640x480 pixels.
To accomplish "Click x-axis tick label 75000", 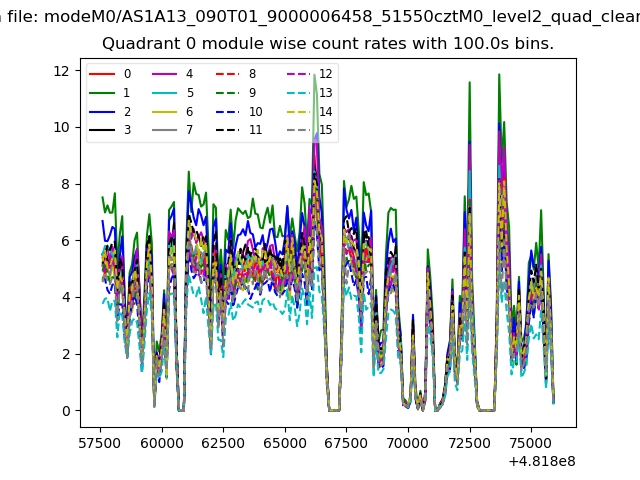I will click(531, 443).
